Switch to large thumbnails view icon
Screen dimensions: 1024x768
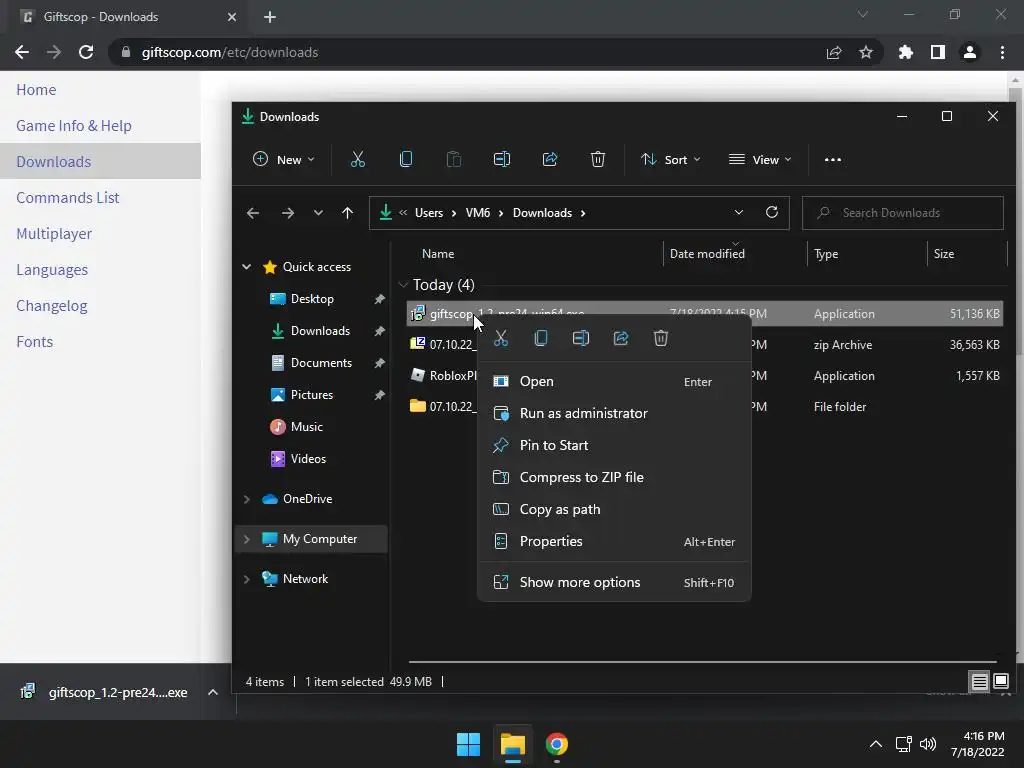tap(1001, 682)
